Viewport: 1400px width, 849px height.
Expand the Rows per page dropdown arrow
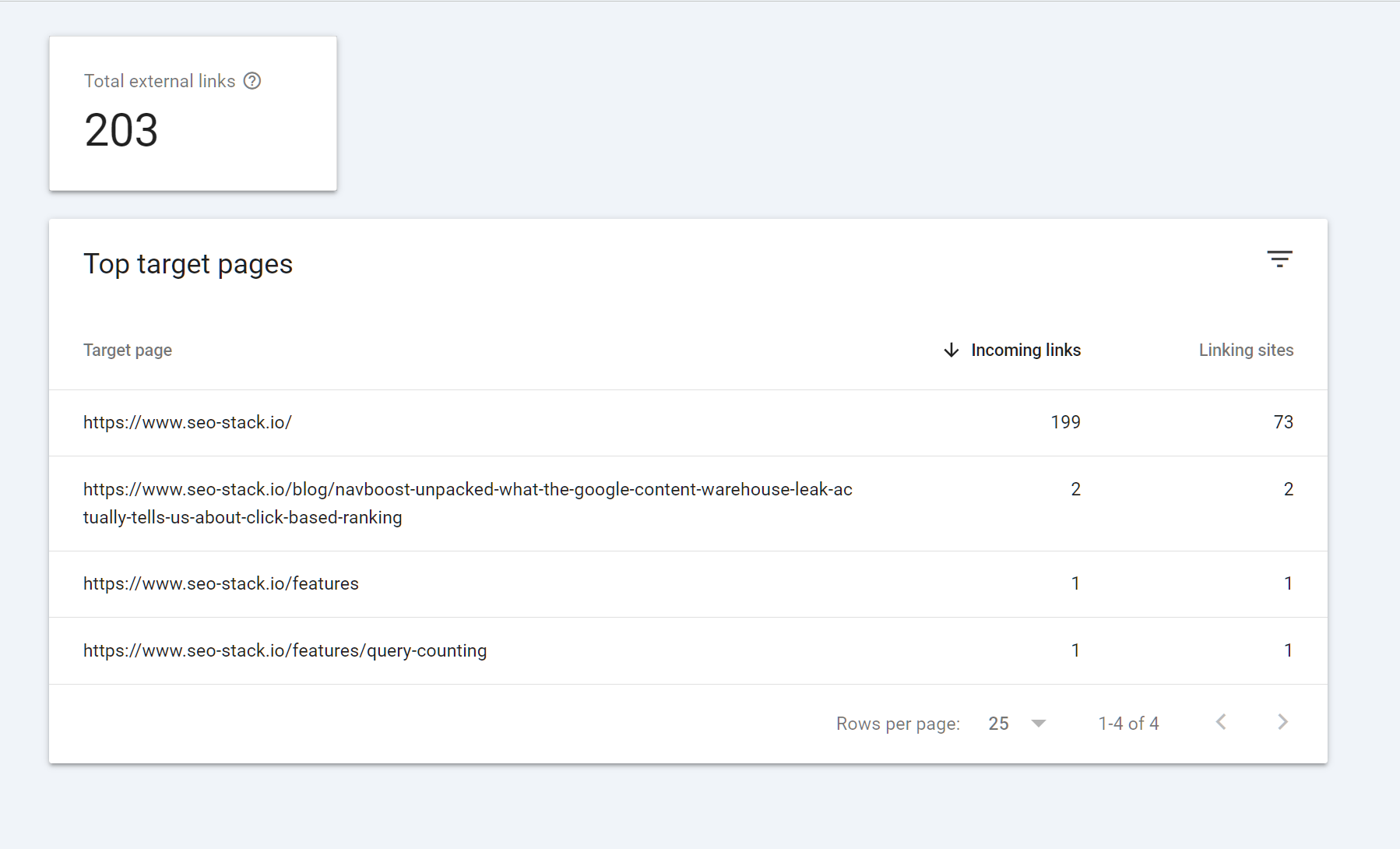(x=1038, y=724)
